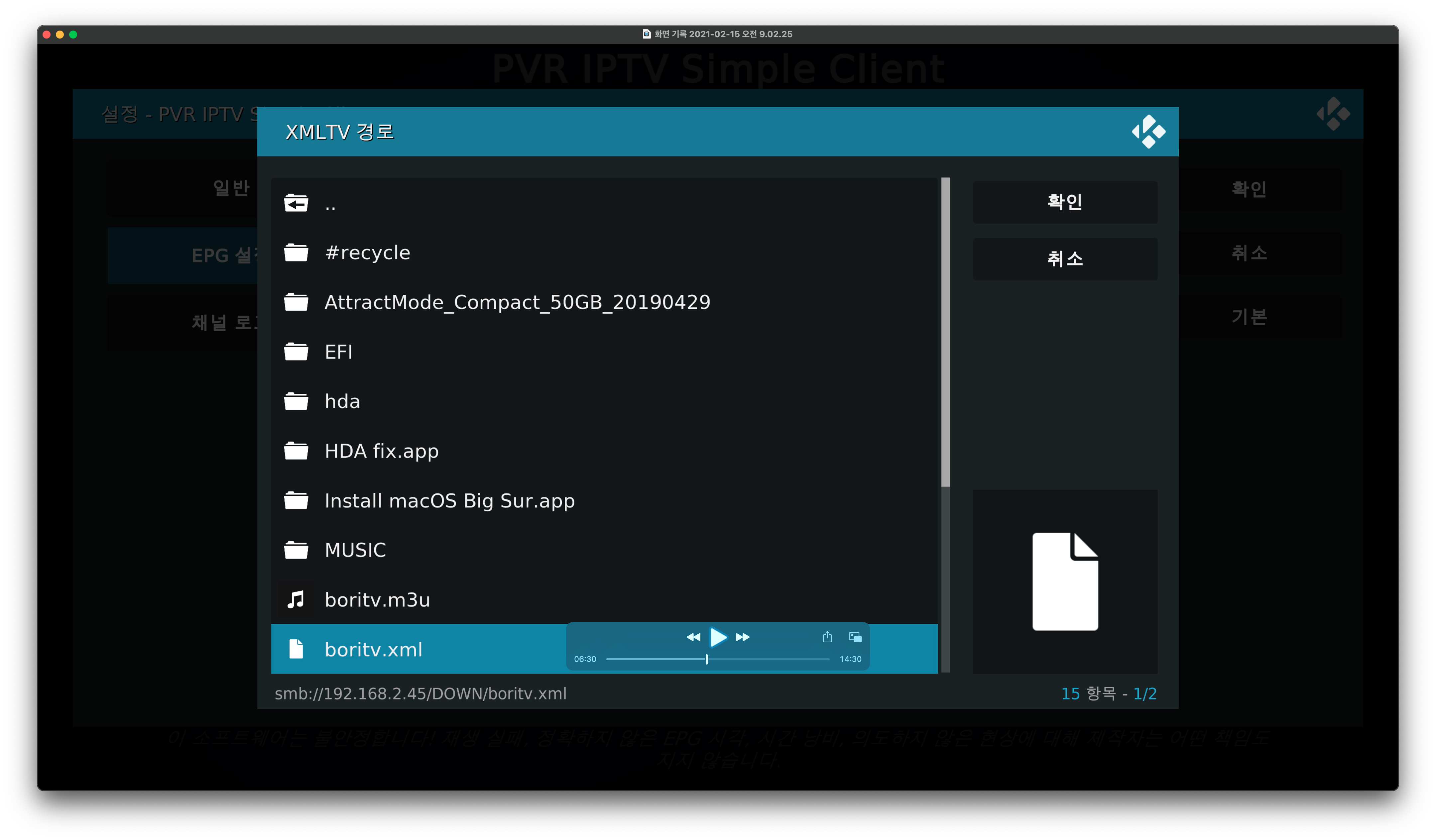This screenshot has width=1436, height=840.
Task: Open the AttractMode_Compact_50GB_20190429 folder
Action: tap(517, 302)
